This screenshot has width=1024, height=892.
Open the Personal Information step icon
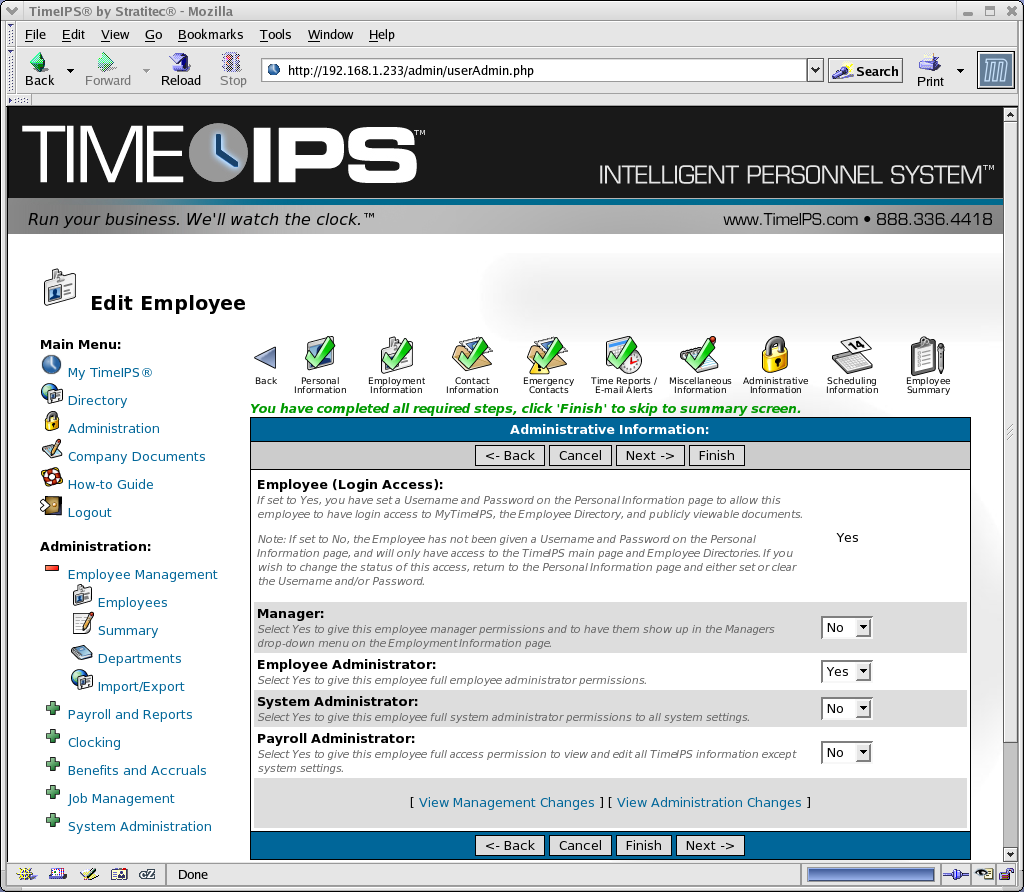pyautogui.click(x=320, y=353)
